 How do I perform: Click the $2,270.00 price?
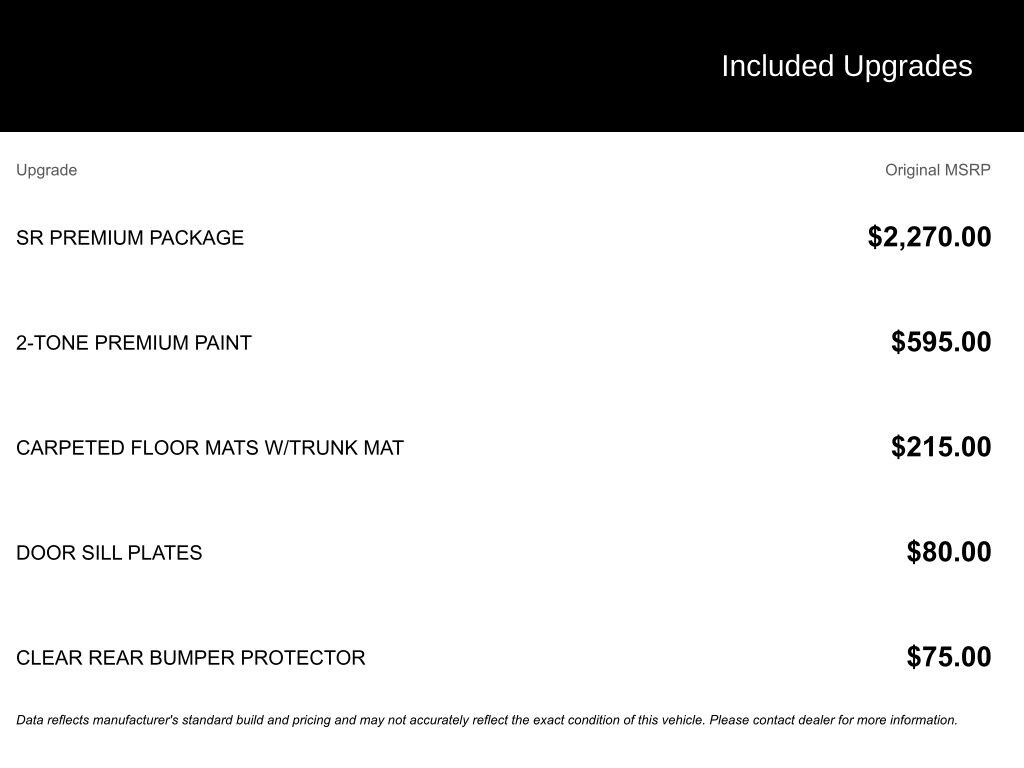[x=929, y=237]
